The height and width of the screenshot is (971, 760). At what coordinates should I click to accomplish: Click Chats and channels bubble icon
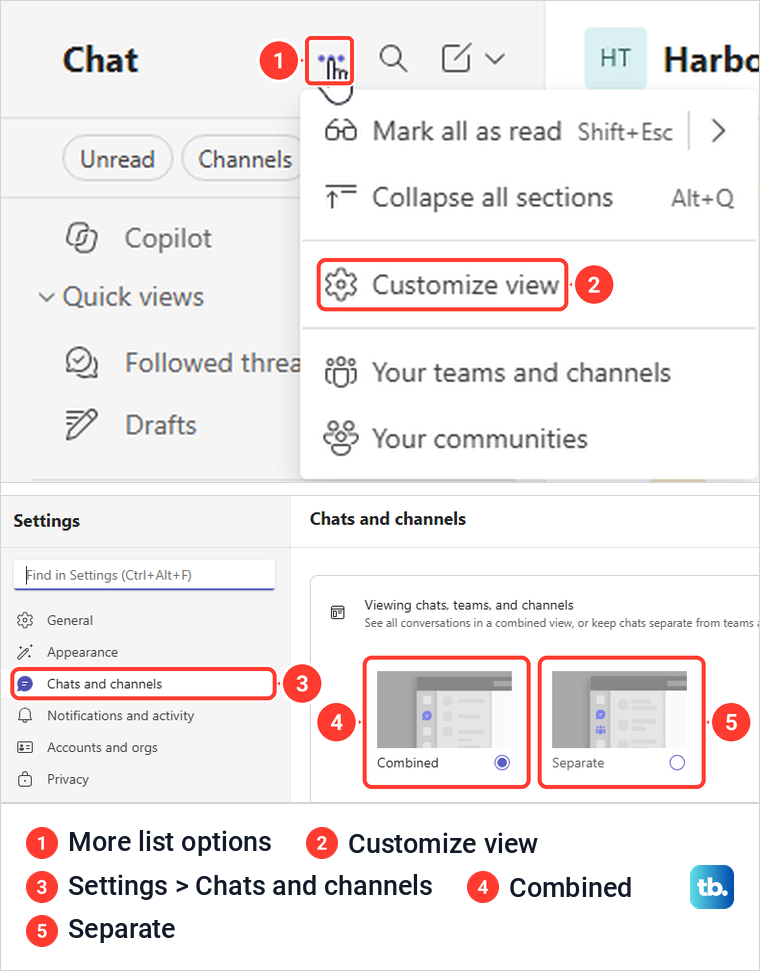pos(25,684)
